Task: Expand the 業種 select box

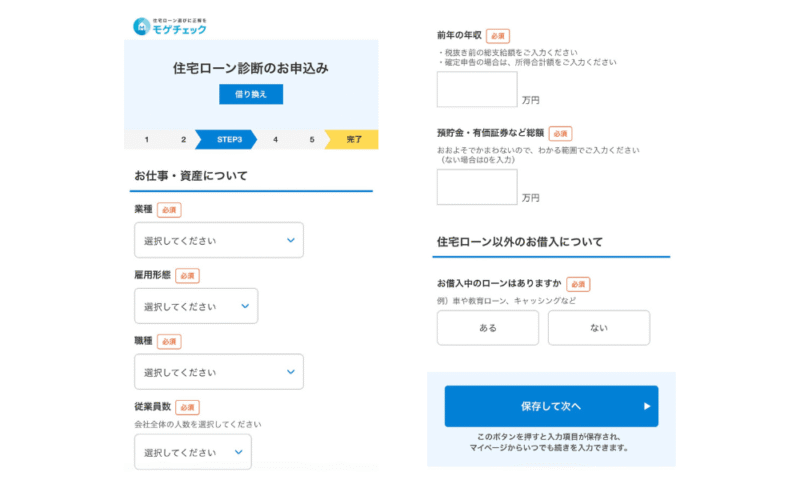Action: (x=219, y=240)
